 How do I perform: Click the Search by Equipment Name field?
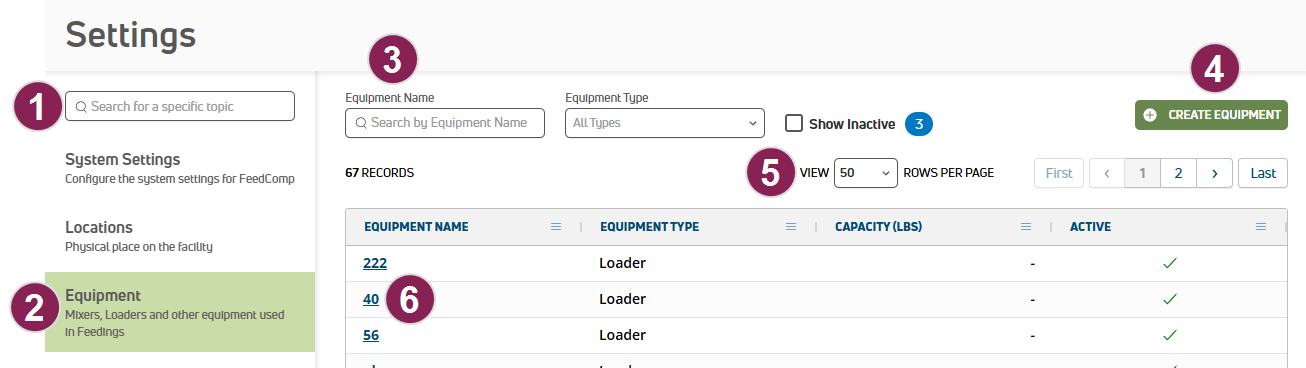445,123
